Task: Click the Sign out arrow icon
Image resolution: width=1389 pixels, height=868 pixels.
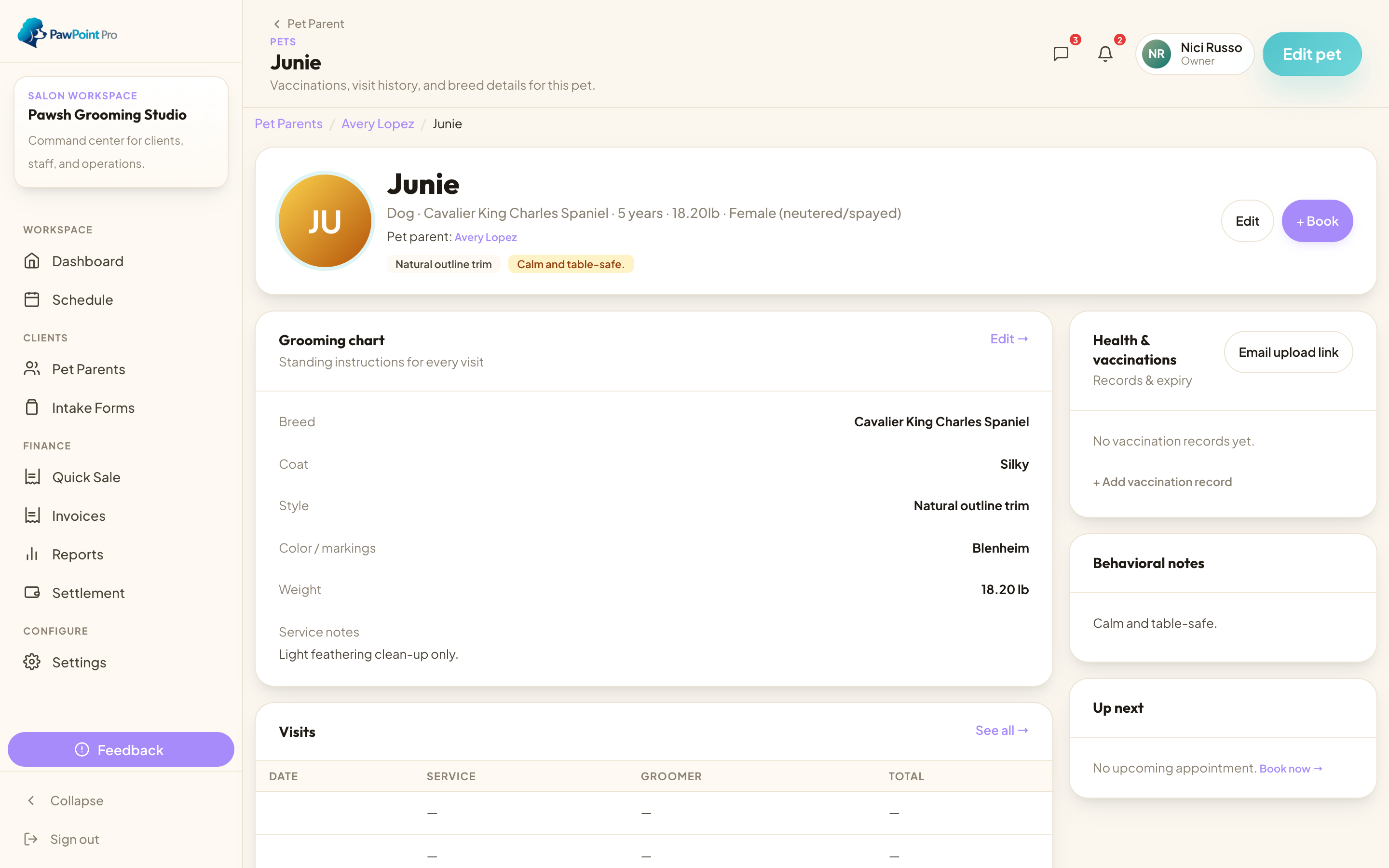Action: pos(31,839)
